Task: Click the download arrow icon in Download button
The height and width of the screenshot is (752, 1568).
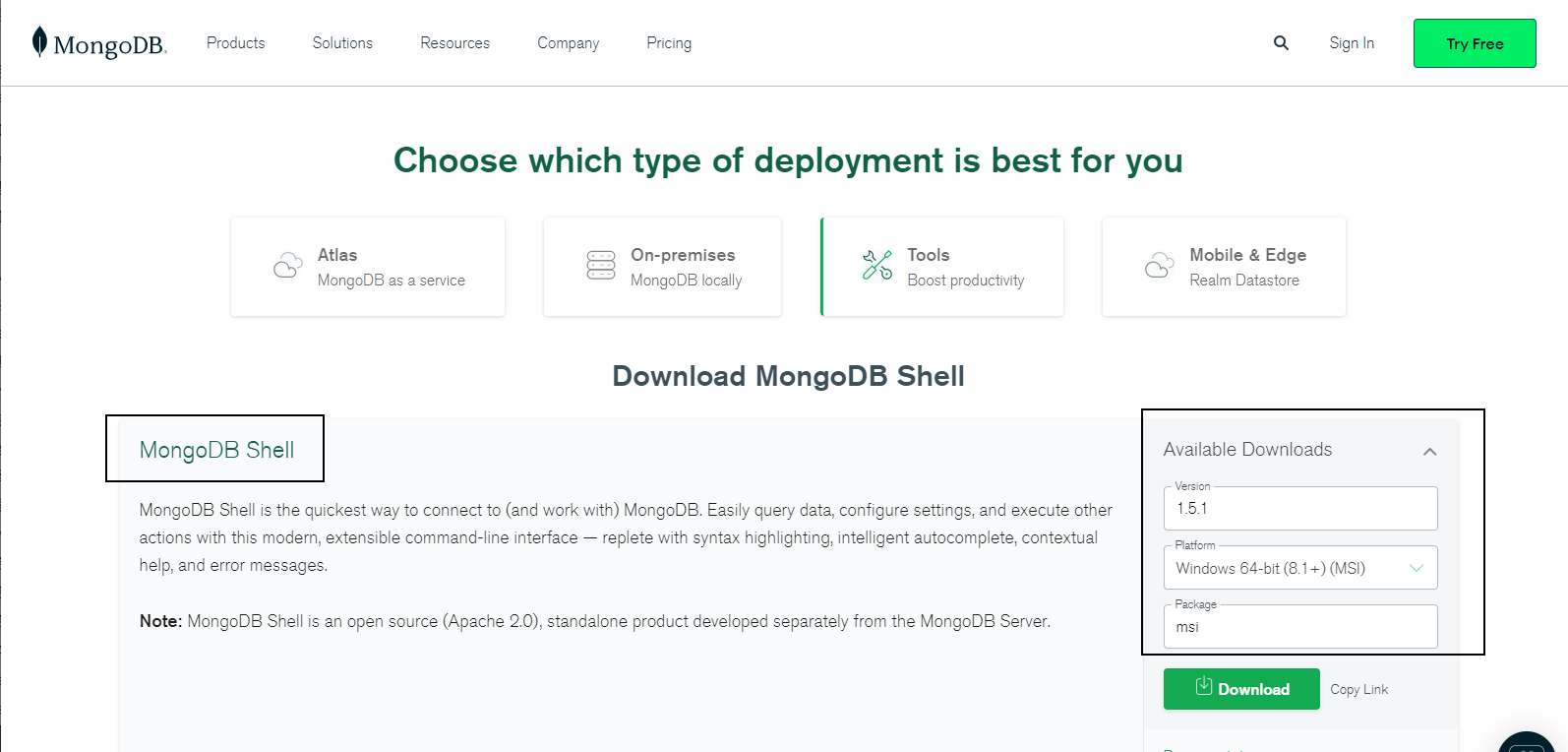Action: click(1204, 686)
